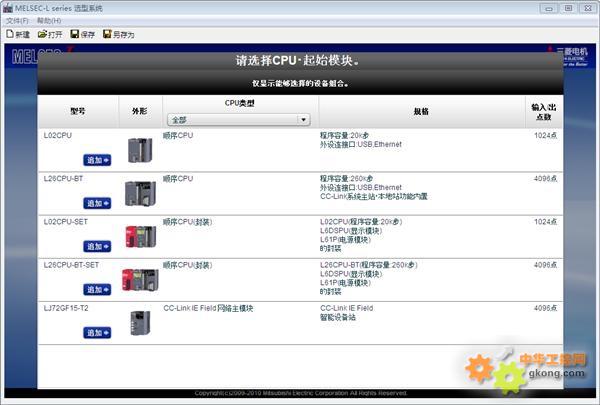Click 追加 button for LJ72GF15-T2

tap(97, 333)
